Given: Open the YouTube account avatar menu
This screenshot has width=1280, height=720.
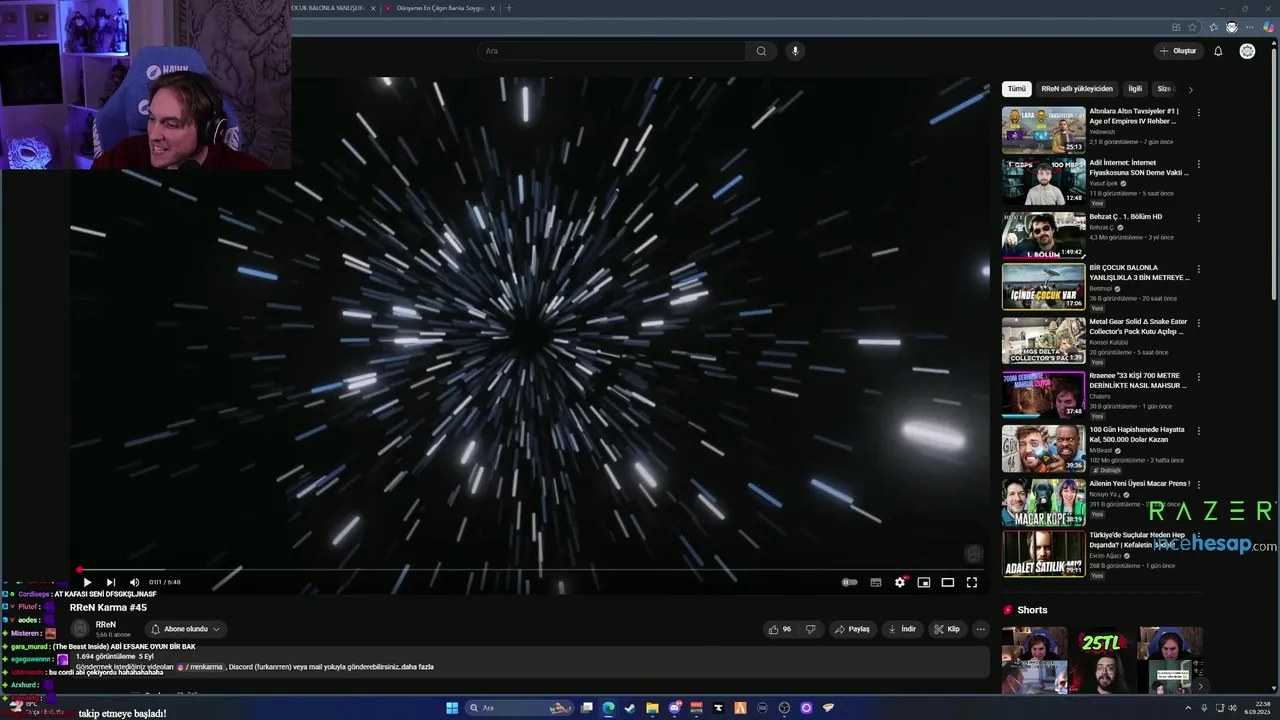Looking at the screenshot, I should (1247, 51).
